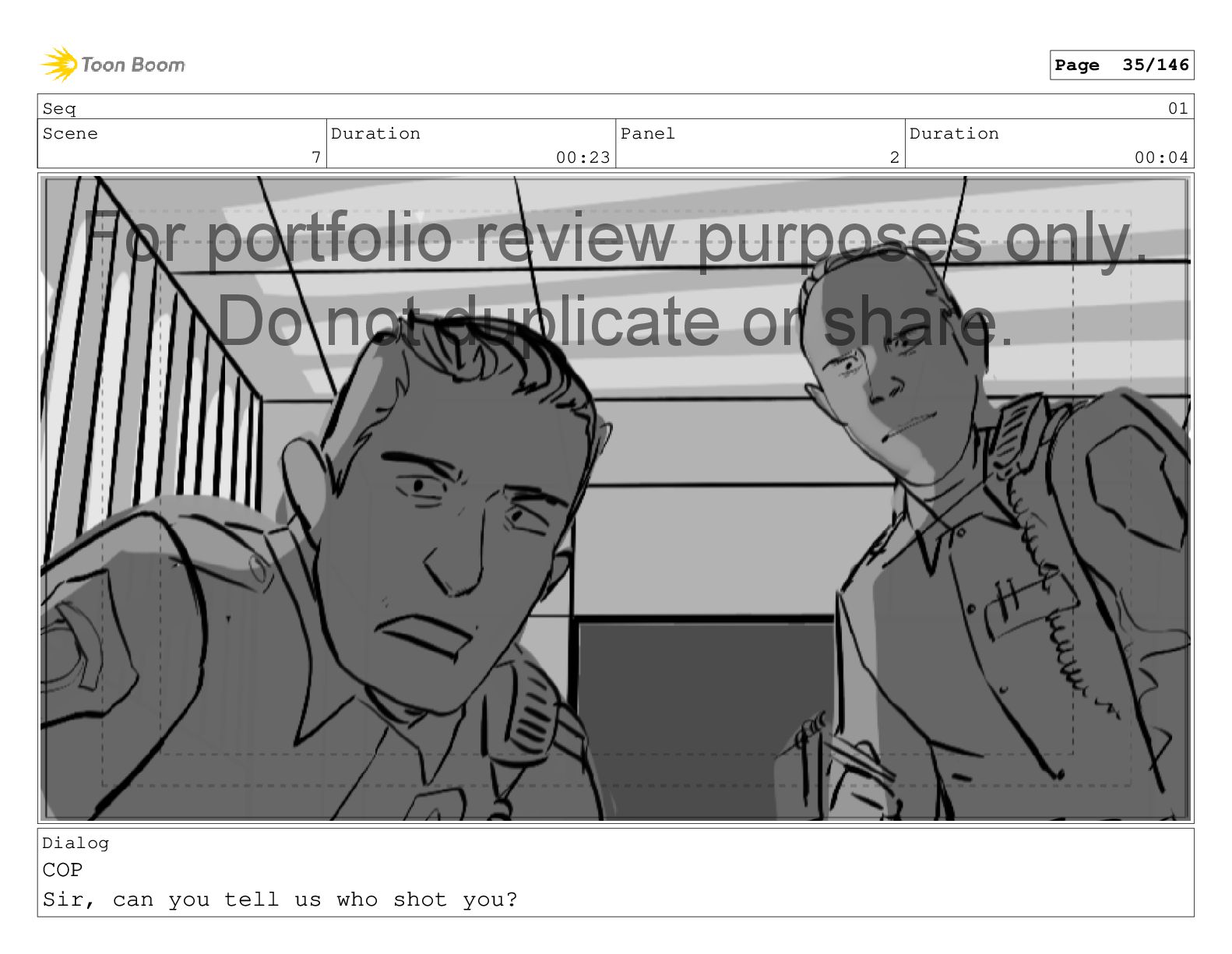Click the Seq header field

pos(615,107)
